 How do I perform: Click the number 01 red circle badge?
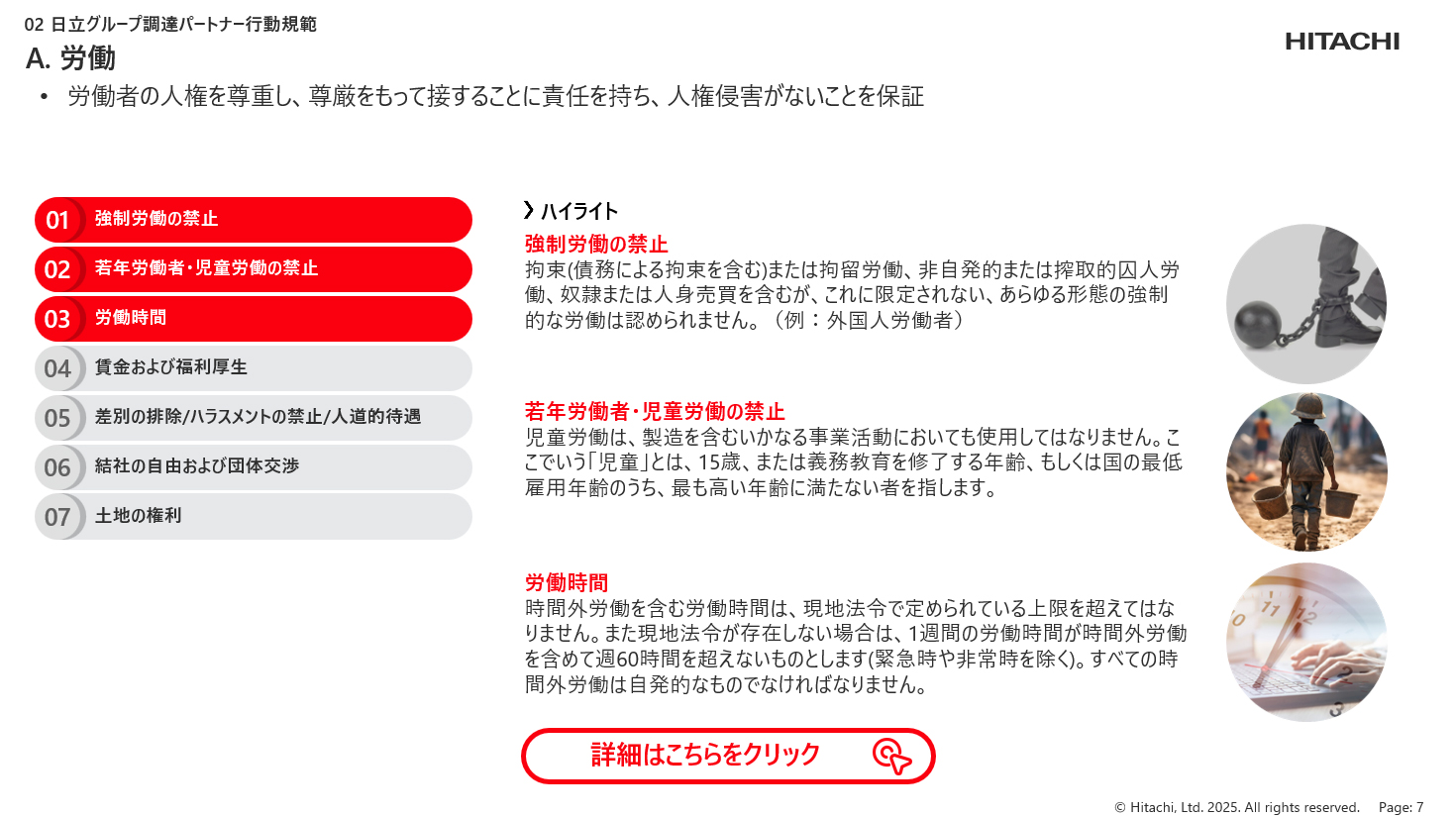(x=58, y=220)
